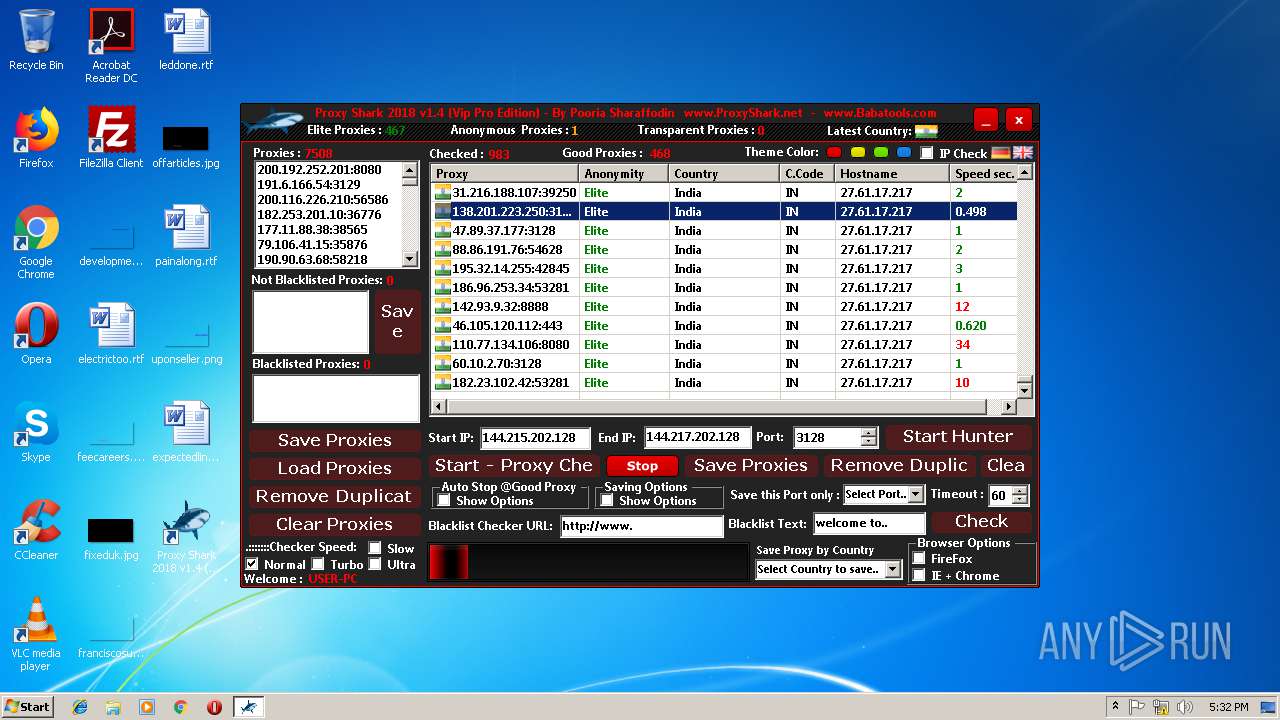Enable Slow checker speed
Viewport: 1280px width, 720px height.
(x=375, y=548)
